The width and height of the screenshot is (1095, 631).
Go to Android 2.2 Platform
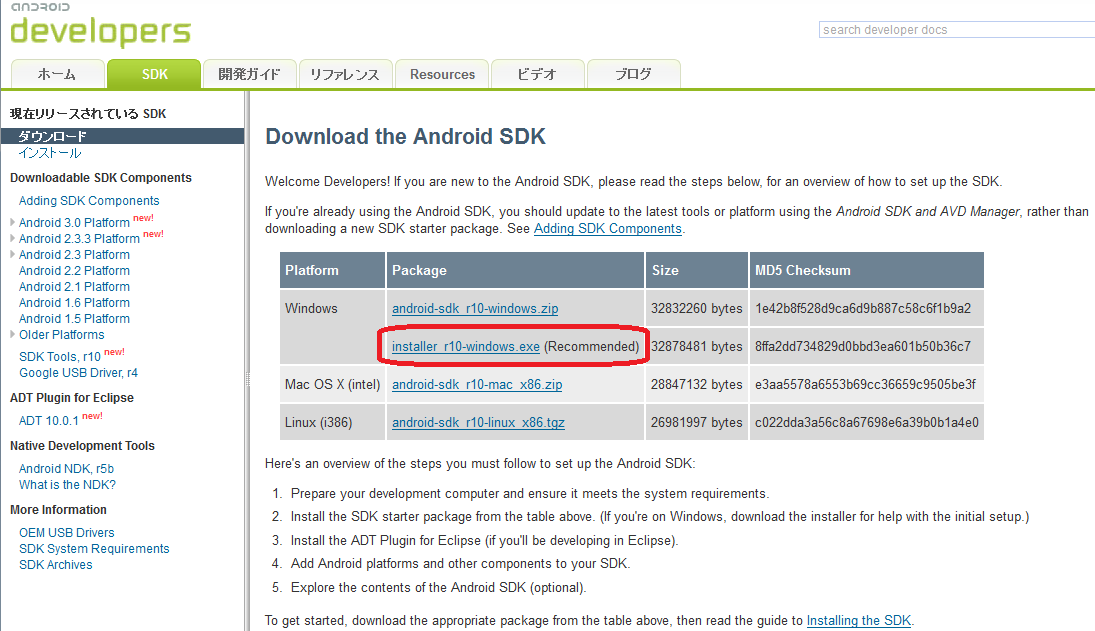74,271
